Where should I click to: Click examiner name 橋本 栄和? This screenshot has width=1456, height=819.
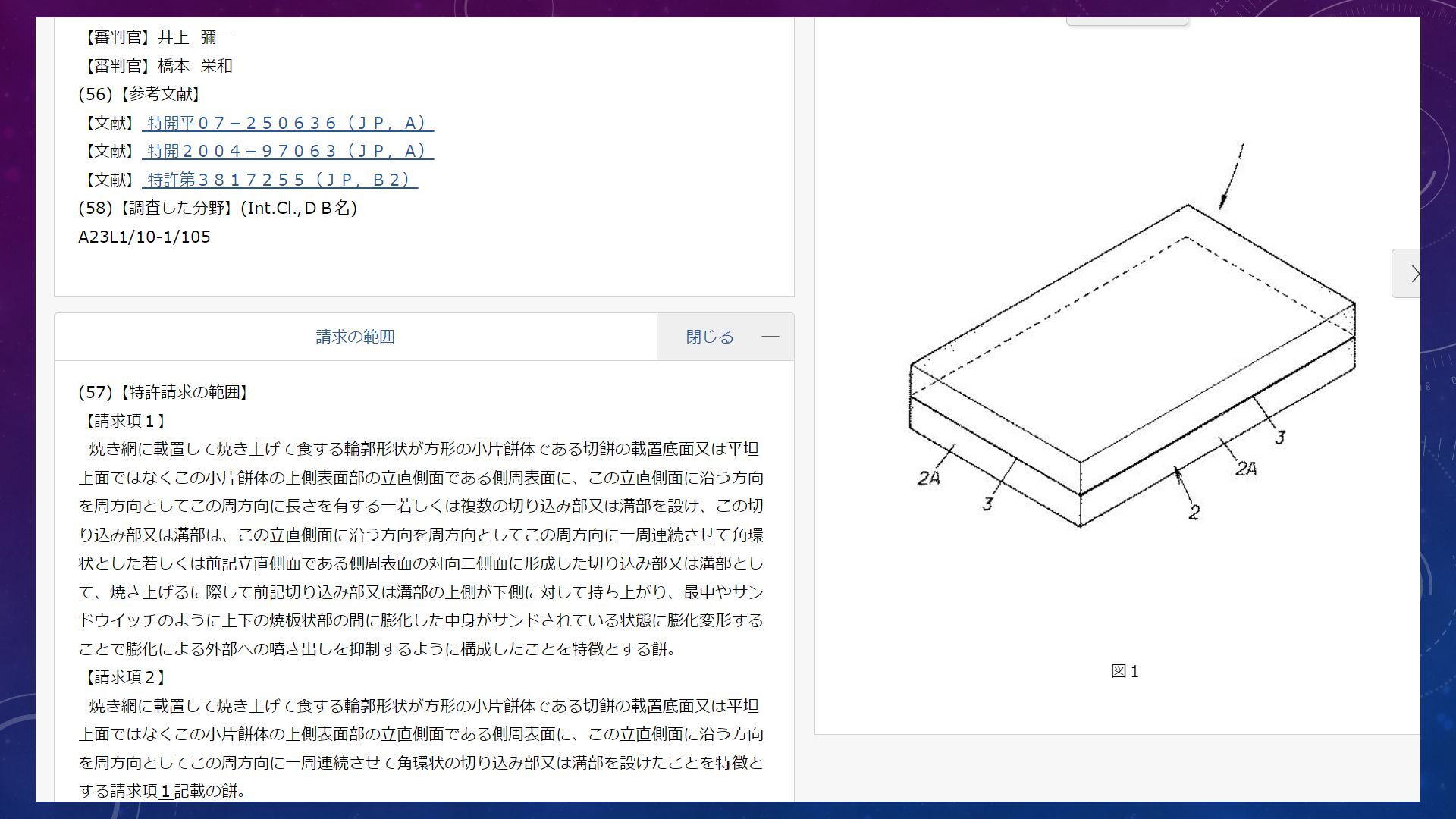click(x=195, y=66)
